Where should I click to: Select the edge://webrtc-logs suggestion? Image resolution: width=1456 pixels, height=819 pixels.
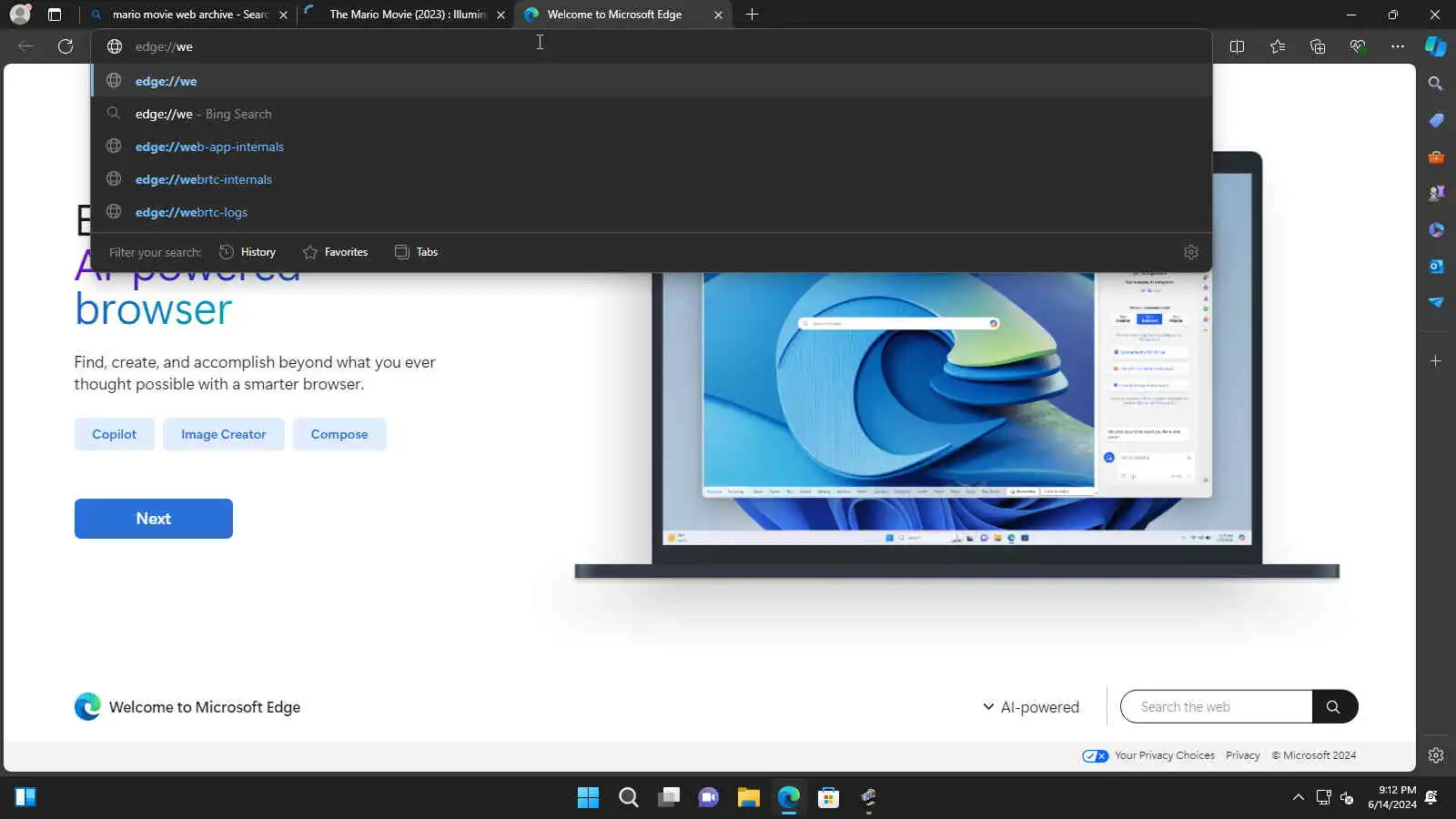pyautogui.click(x=652, y=212)
